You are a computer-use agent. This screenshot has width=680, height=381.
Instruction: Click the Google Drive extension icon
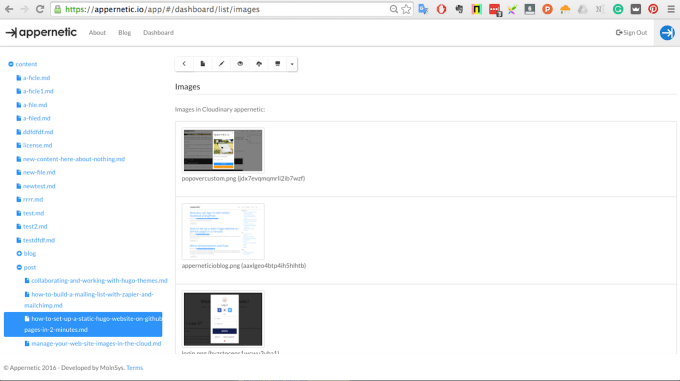point(582,9)
